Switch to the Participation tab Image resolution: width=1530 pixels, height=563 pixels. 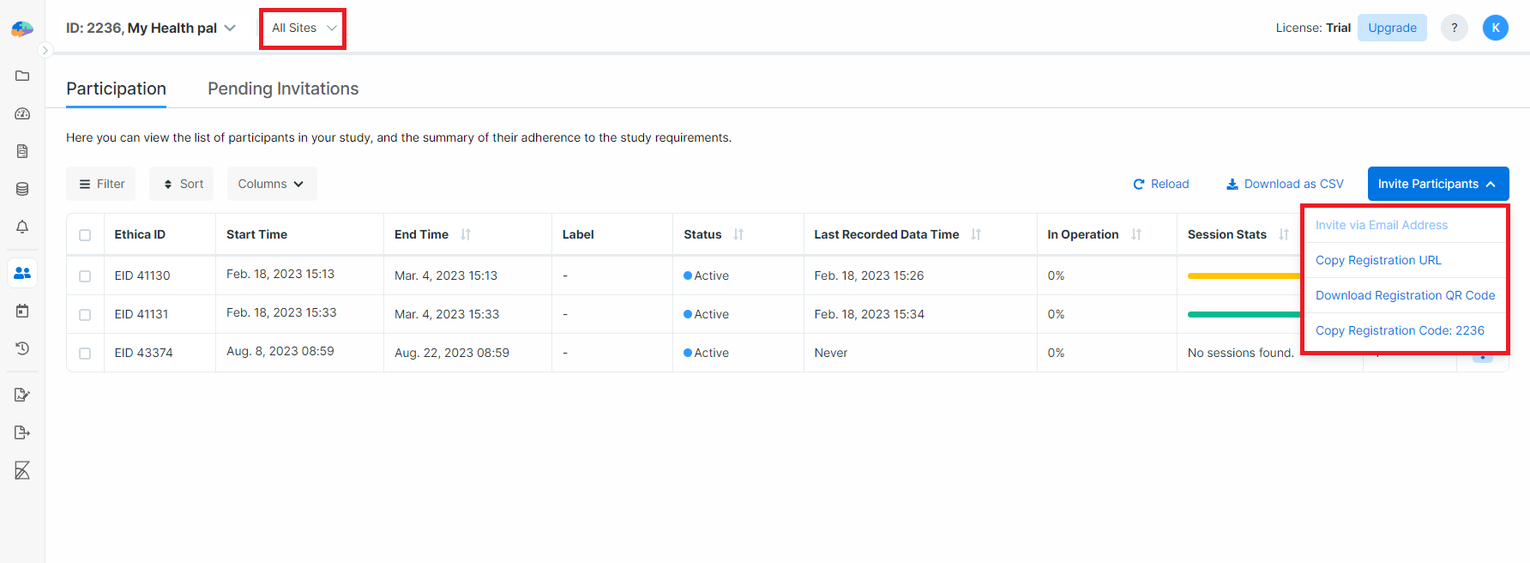pyautogui.click(x=116, y=89)
